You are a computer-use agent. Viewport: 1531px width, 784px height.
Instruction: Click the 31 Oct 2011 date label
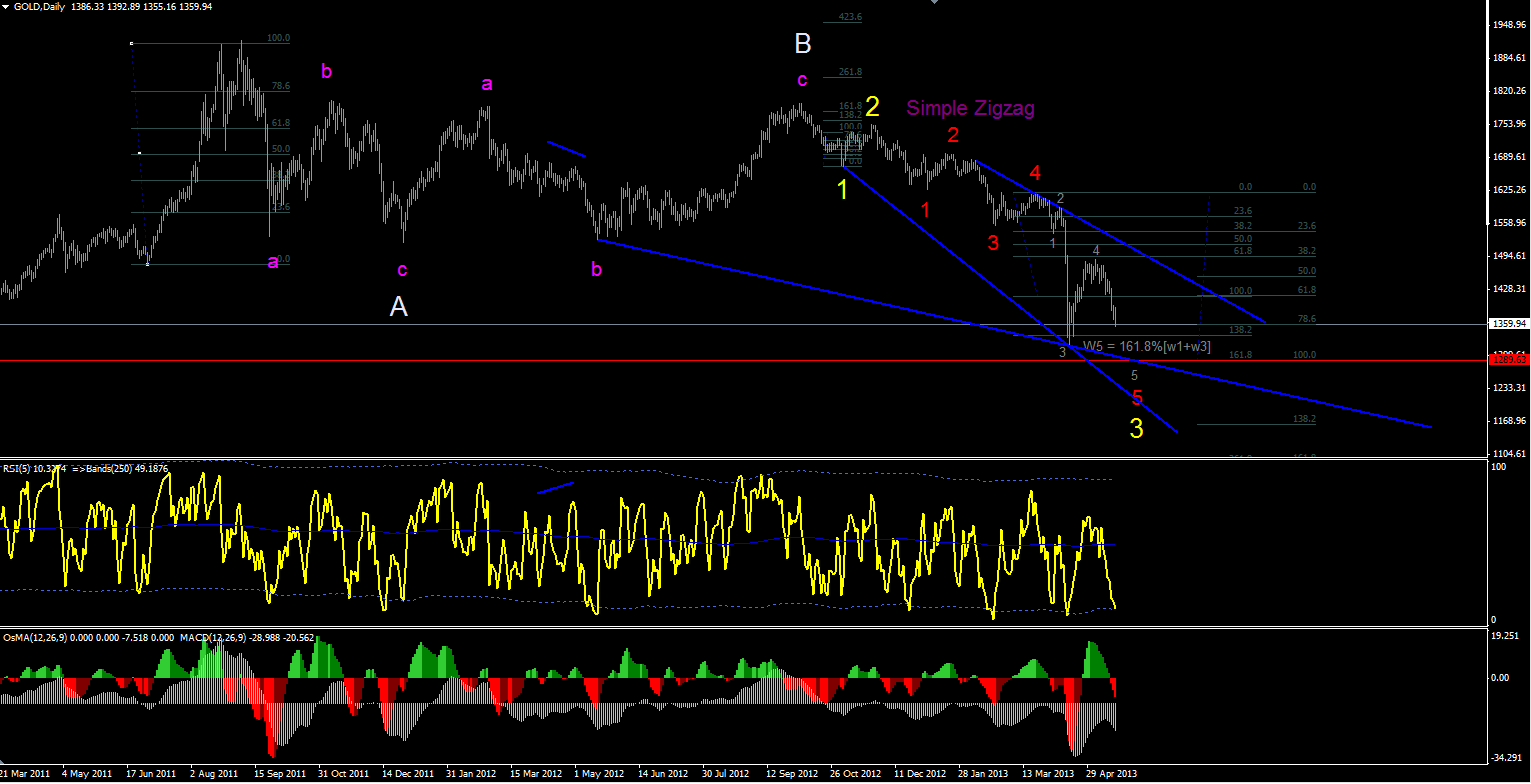click(x=343, y=773)
